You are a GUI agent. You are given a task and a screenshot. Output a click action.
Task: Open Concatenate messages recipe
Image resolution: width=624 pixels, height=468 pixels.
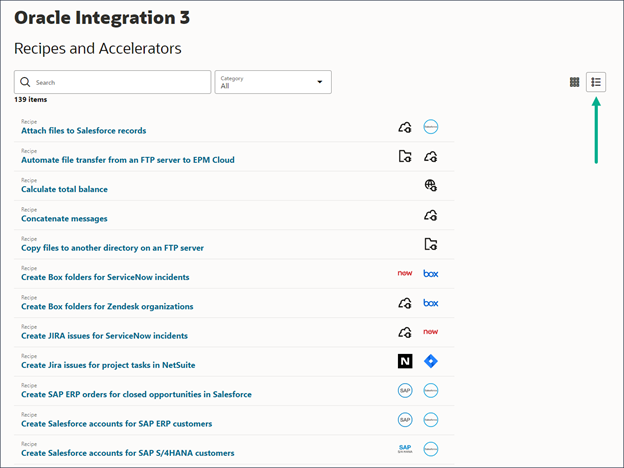64,218
